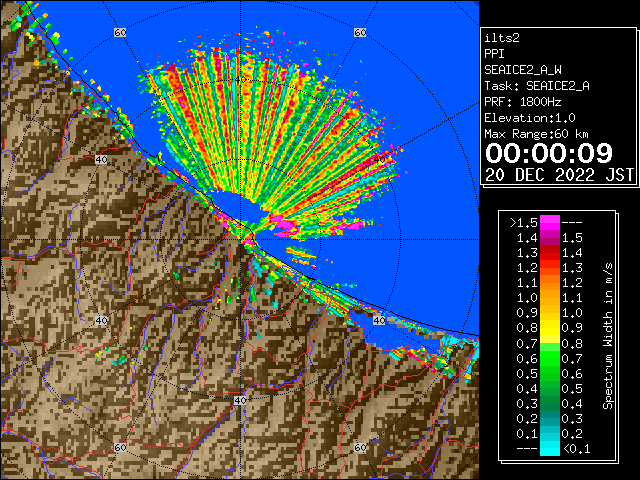Click the radar site at the grid center
Screen dimensions: 640x480
(x=240, y=240)
